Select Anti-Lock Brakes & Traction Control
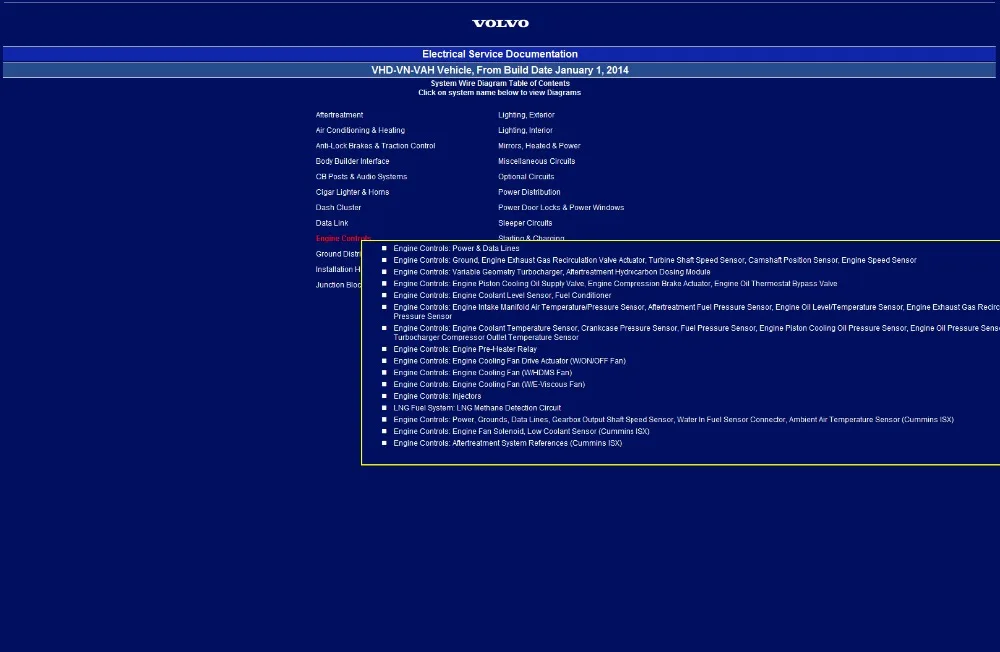The width and height of the screenshot is (1000, 652). [375, 145]
